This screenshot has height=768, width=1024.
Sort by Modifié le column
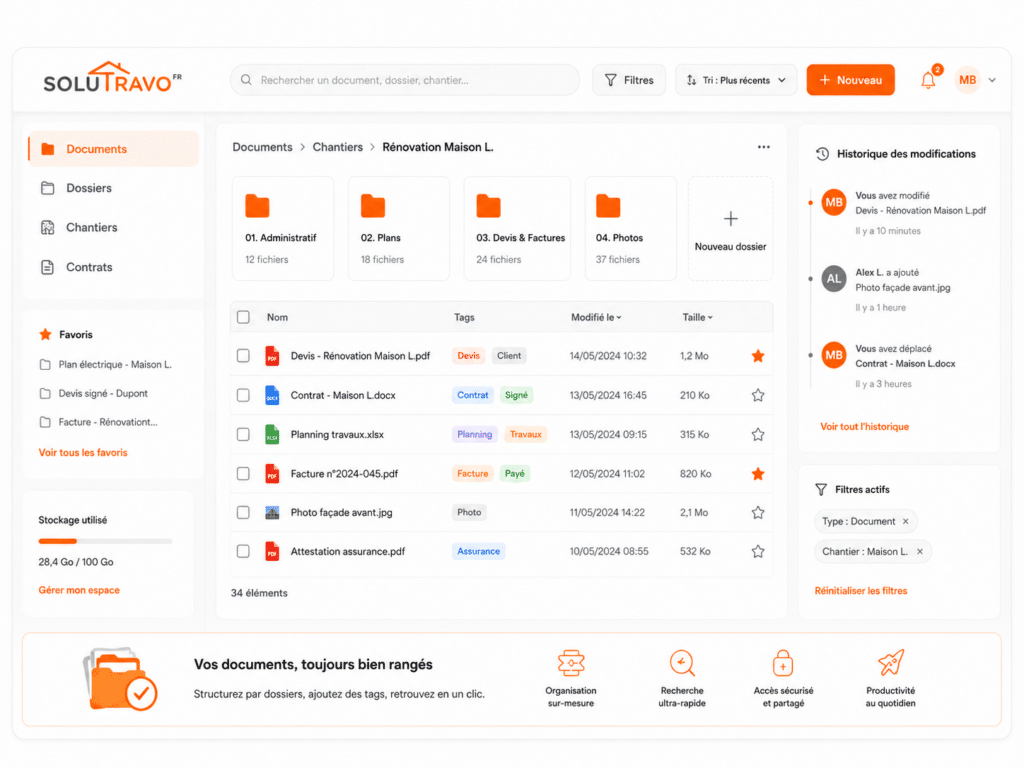pos(596,317)
